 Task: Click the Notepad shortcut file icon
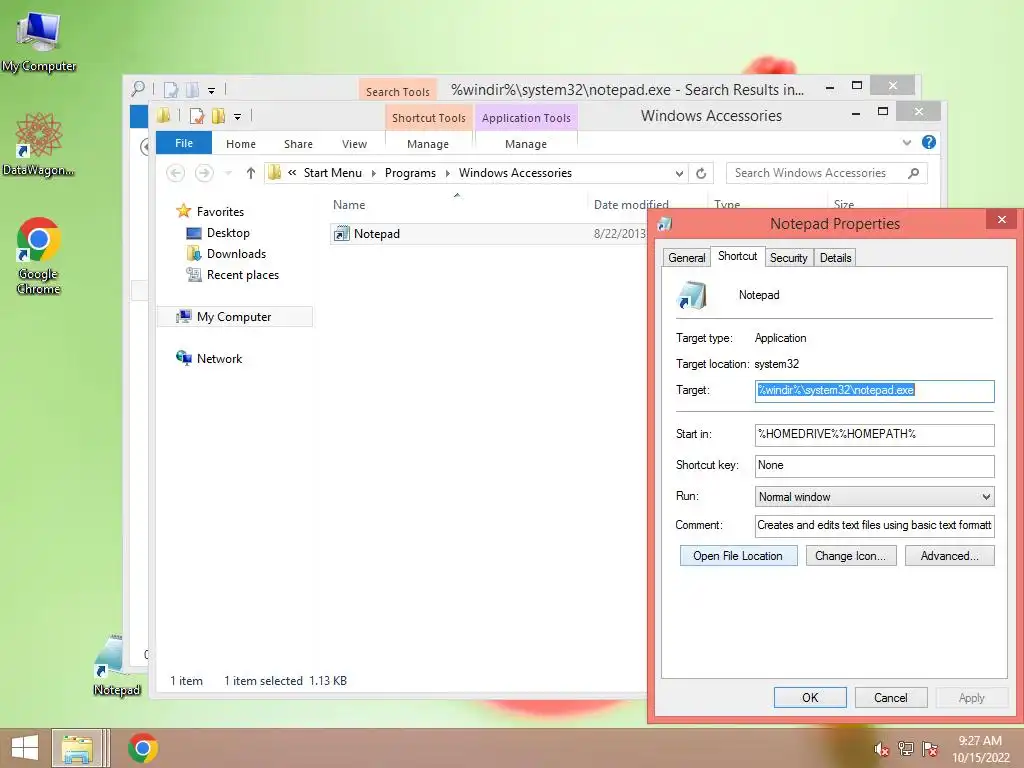point(341,234)
